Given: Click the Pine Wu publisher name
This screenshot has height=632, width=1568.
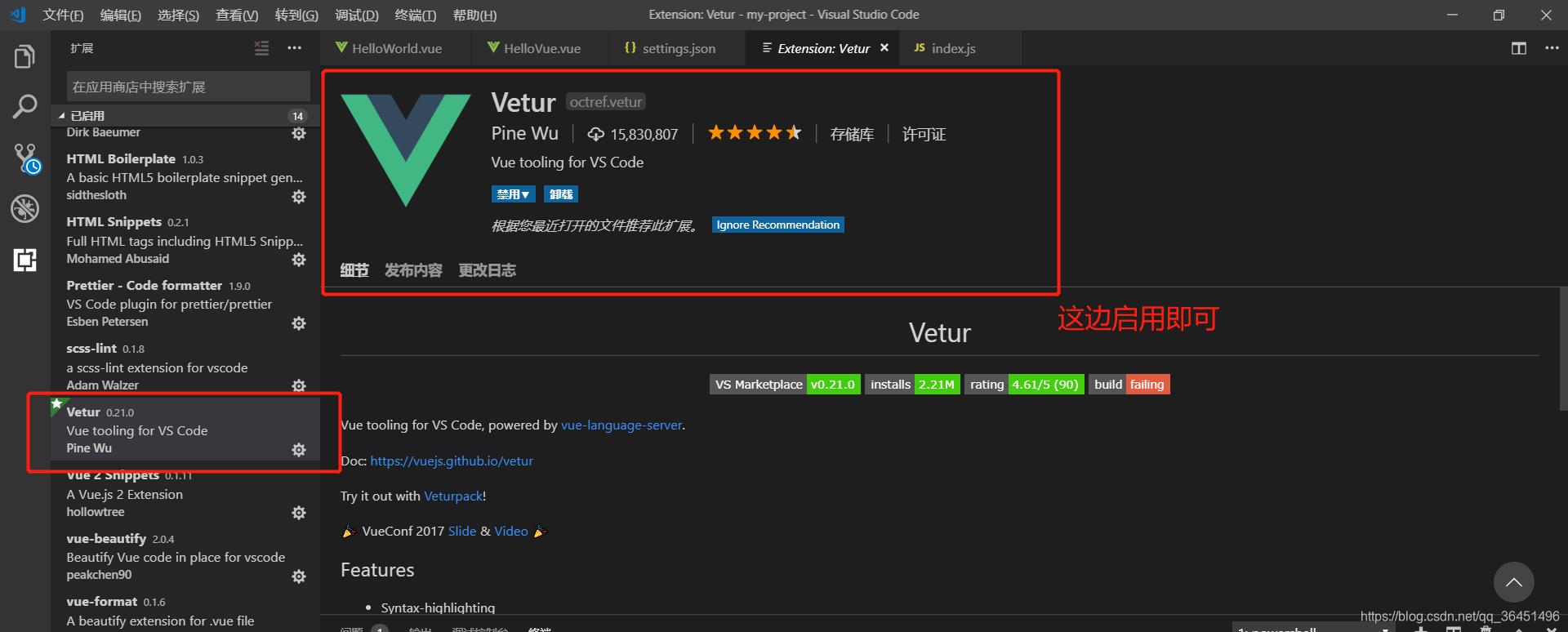Looking at the screenshot, I should pos(525,133).
